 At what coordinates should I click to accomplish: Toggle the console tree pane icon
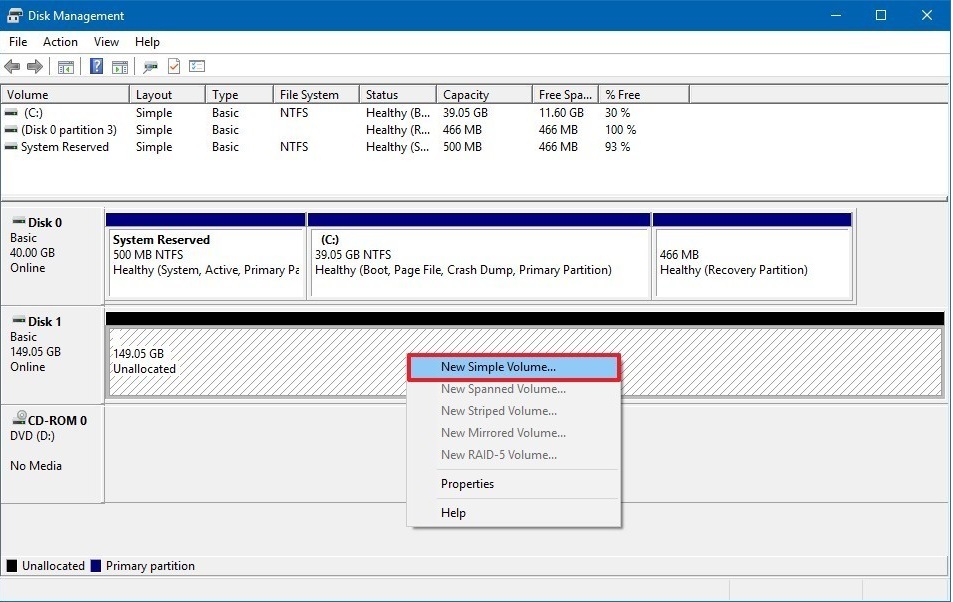pyautogui.click(x=65, y=66)
